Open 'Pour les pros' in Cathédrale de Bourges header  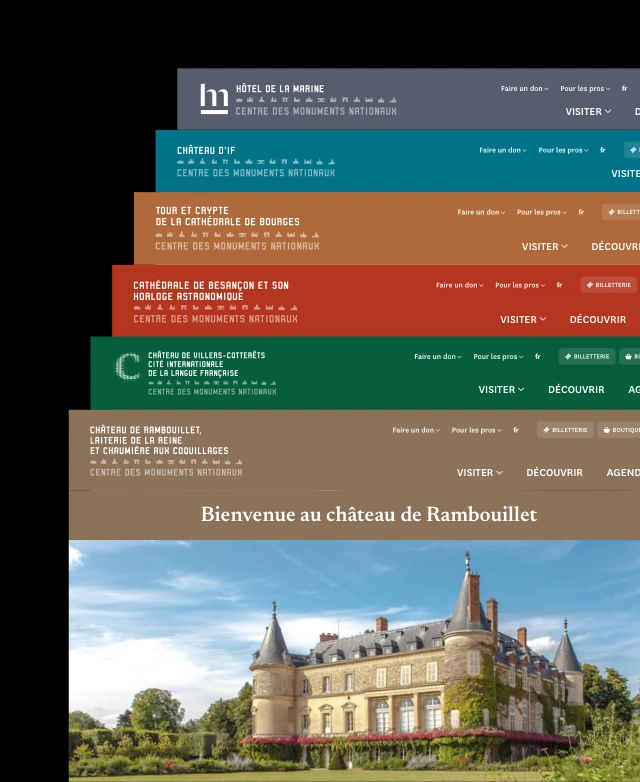(542, 212)
